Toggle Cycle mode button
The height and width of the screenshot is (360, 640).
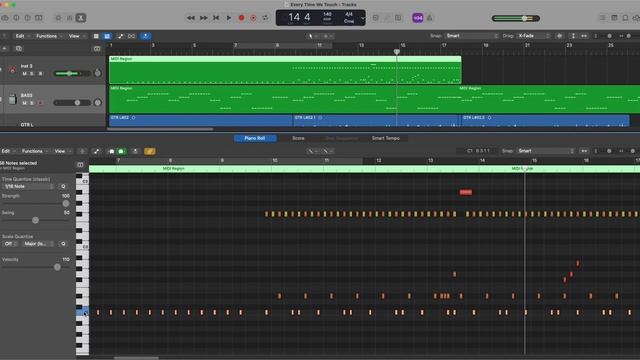265,18
